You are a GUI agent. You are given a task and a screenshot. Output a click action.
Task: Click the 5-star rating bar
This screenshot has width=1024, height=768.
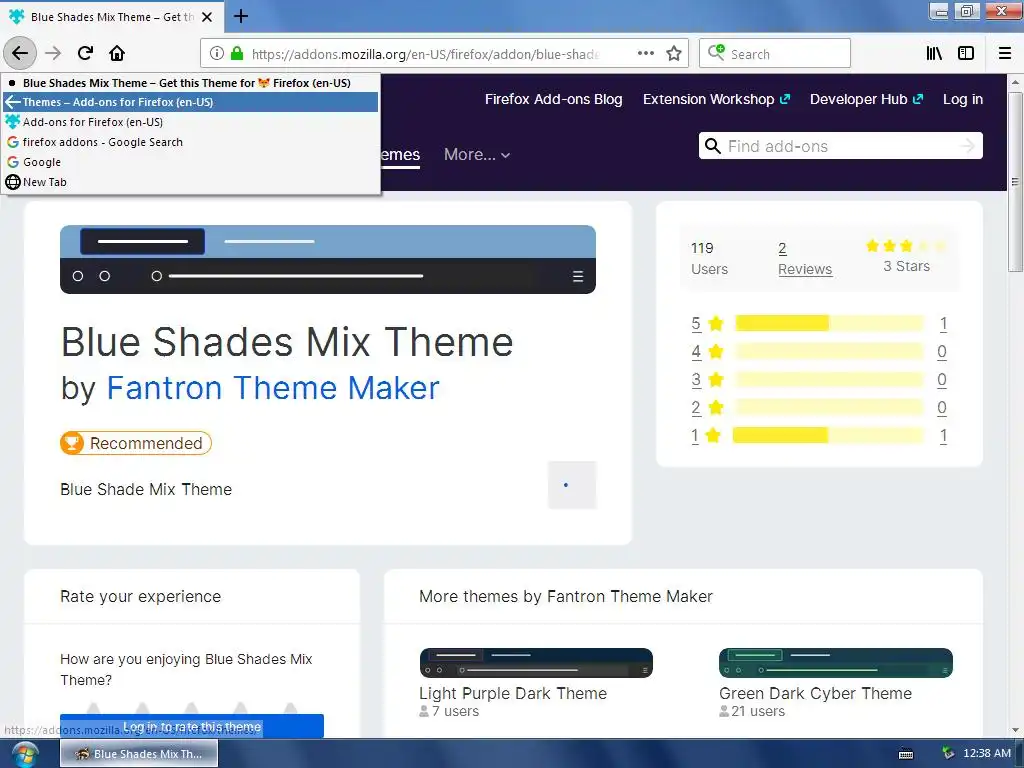pos(829,323)
